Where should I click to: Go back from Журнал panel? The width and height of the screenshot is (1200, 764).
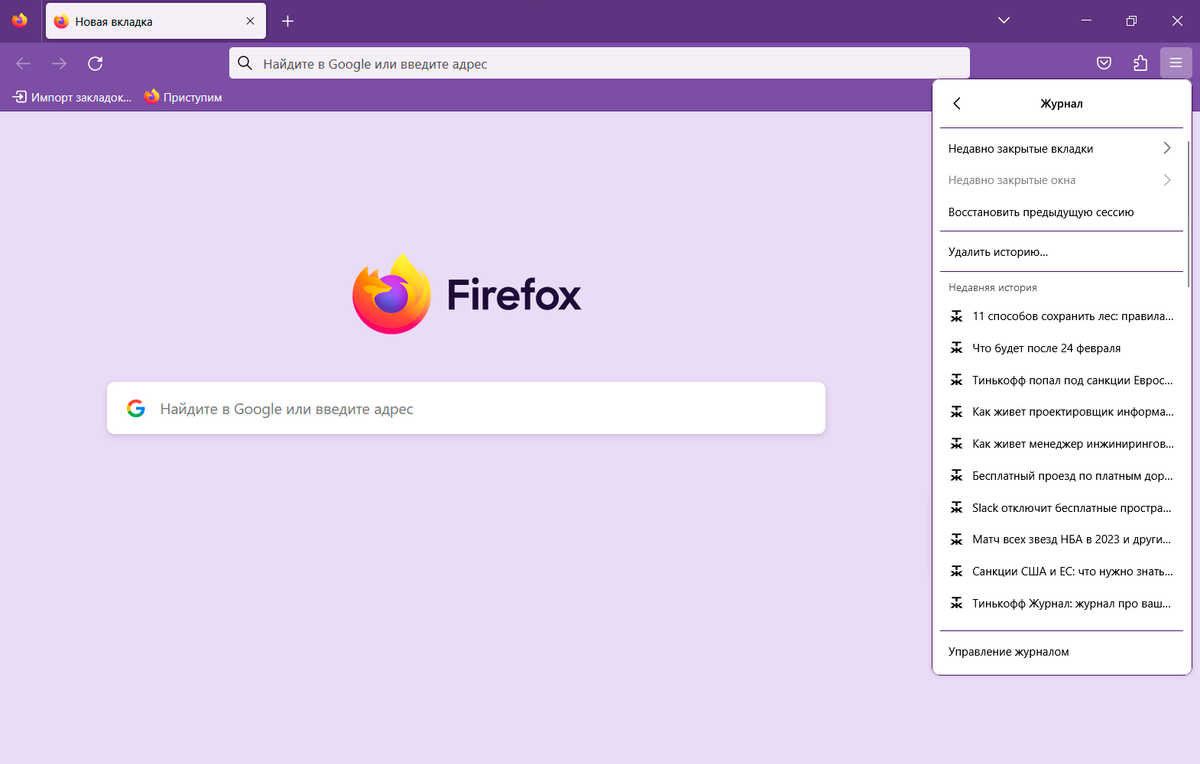(x=957, y=103)
